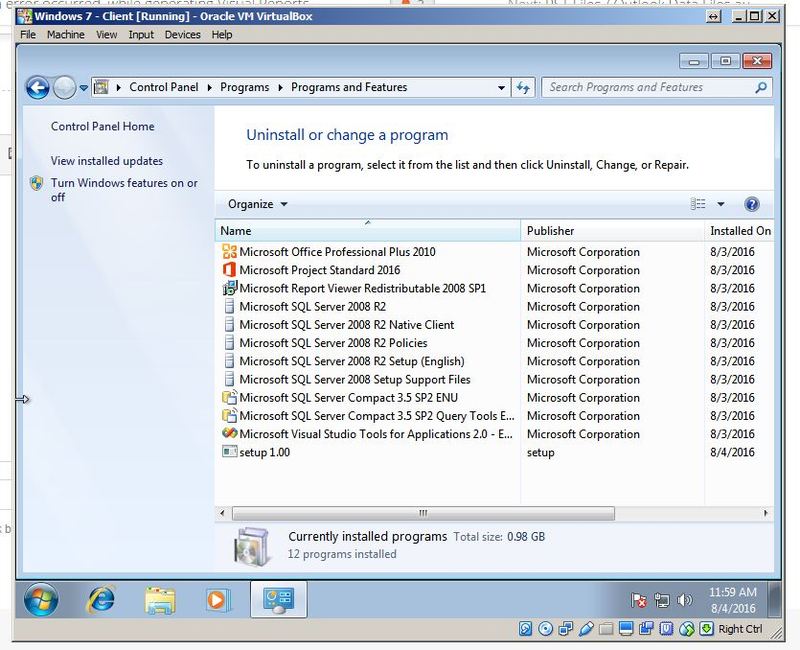
Task: Click the VirtualBox shared folders status icon
Action: click(606, 629)
